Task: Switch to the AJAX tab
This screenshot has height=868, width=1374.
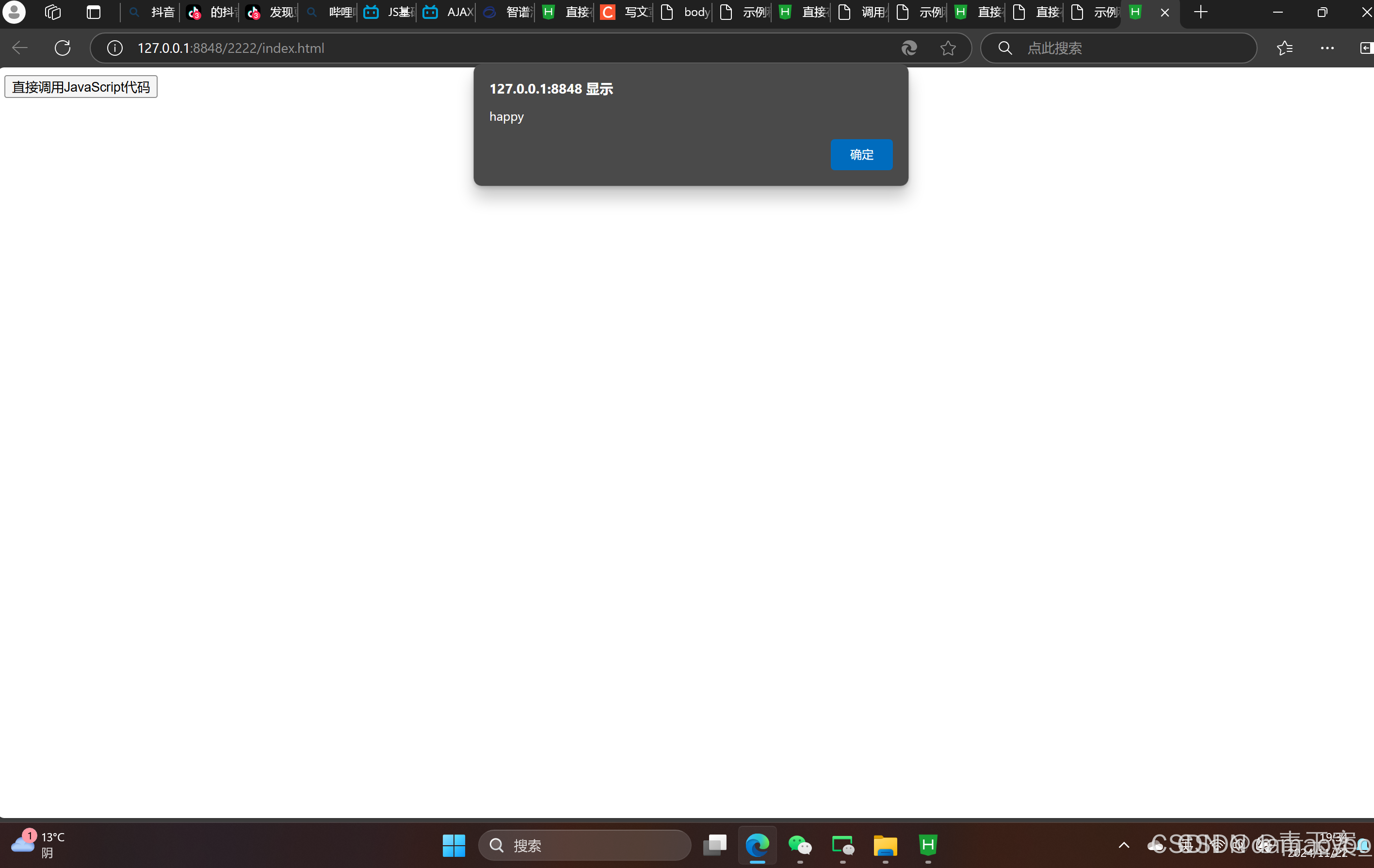Action: (x=448, y=12)
